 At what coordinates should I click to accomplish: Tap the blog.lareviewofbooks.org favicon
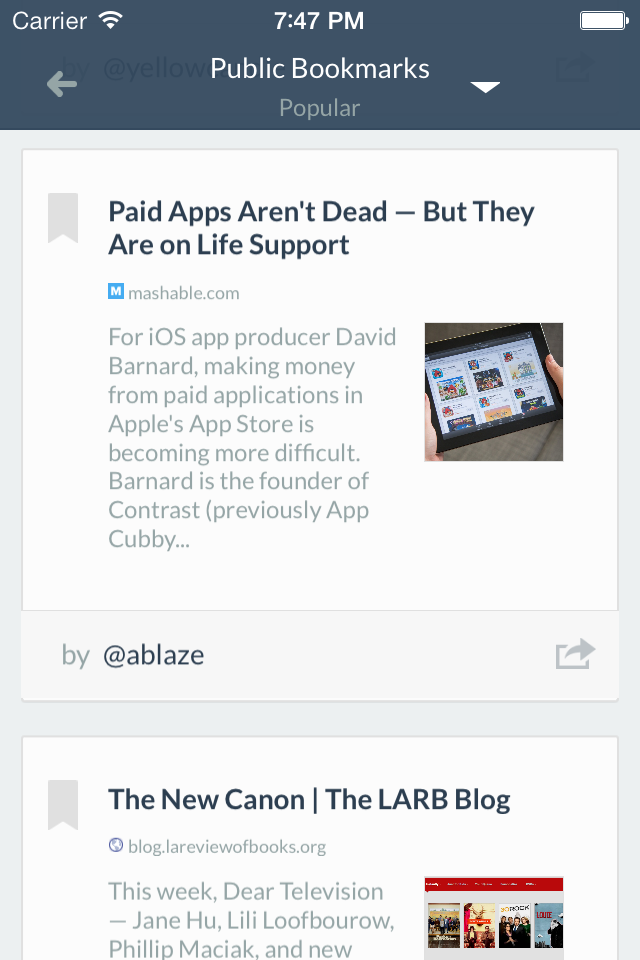116,846
